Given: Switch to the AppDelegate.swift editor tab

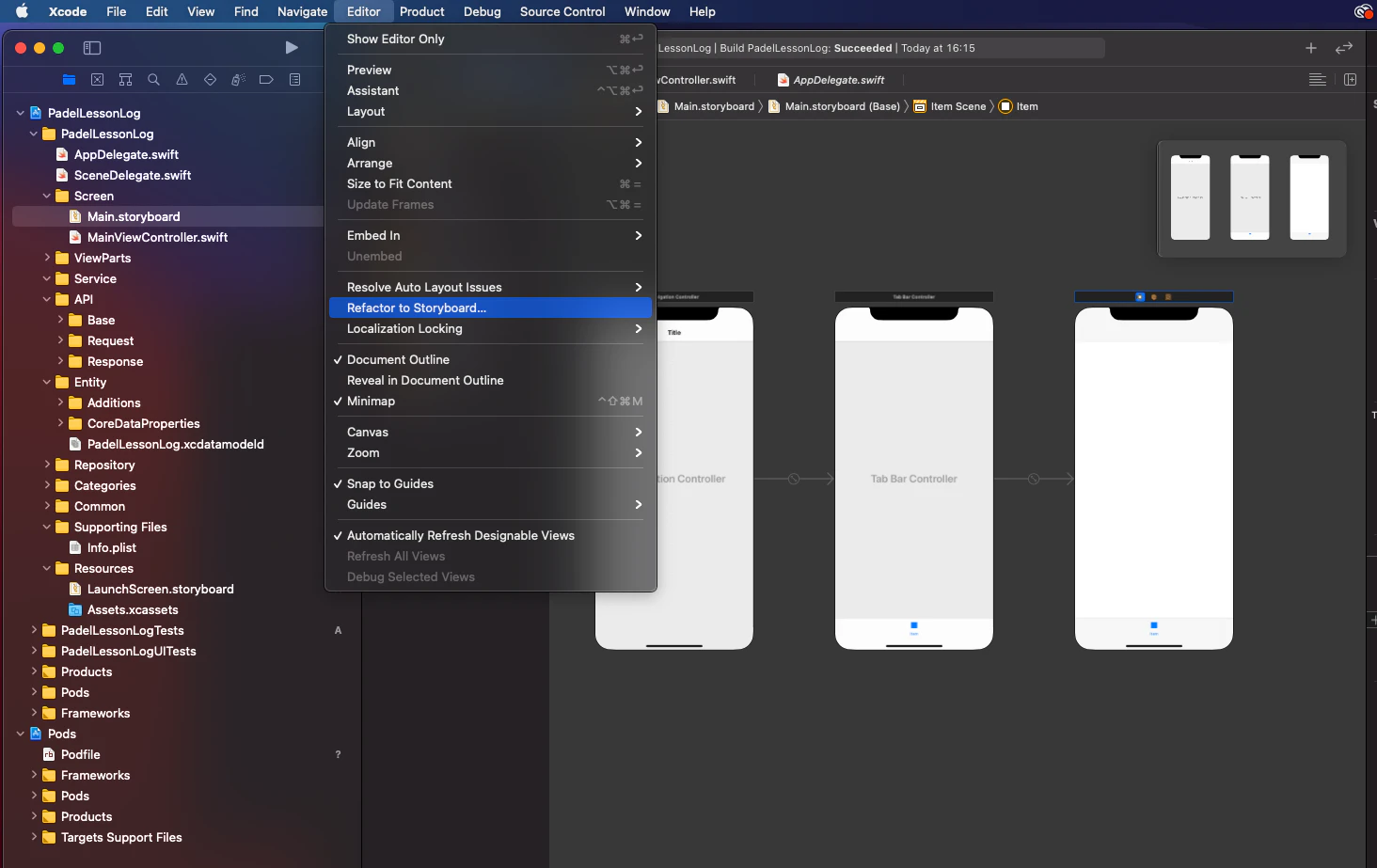Looking at the screenshot, I should [x=838, y=80].
